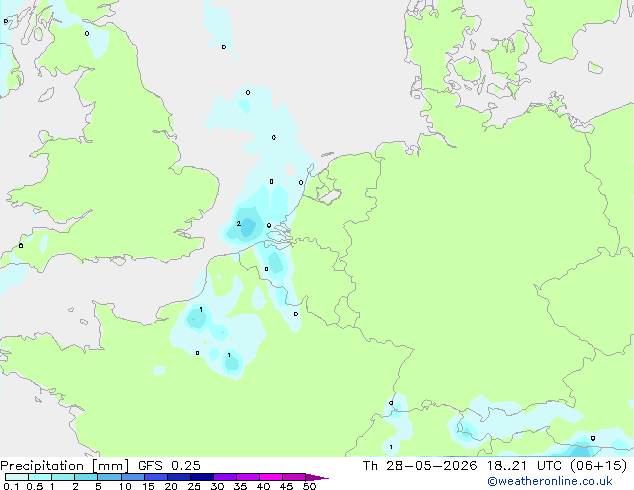Click the '45' legend scale label

(286, 486)
